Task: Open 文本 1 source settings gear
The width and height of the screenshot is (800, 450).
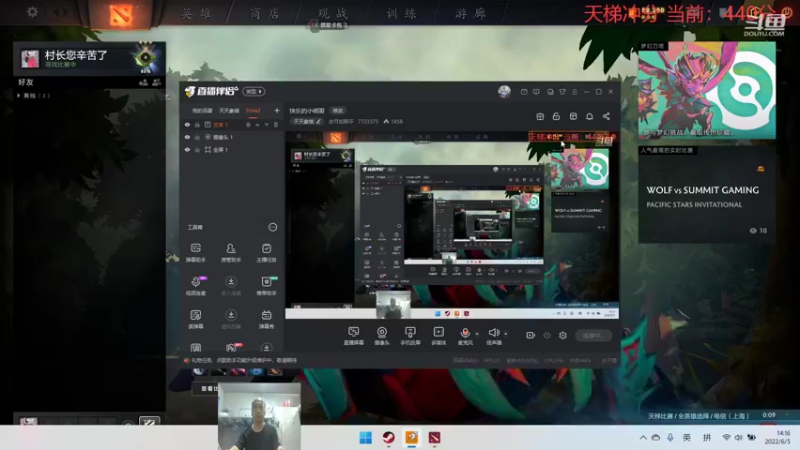Action: click(248, 124)
